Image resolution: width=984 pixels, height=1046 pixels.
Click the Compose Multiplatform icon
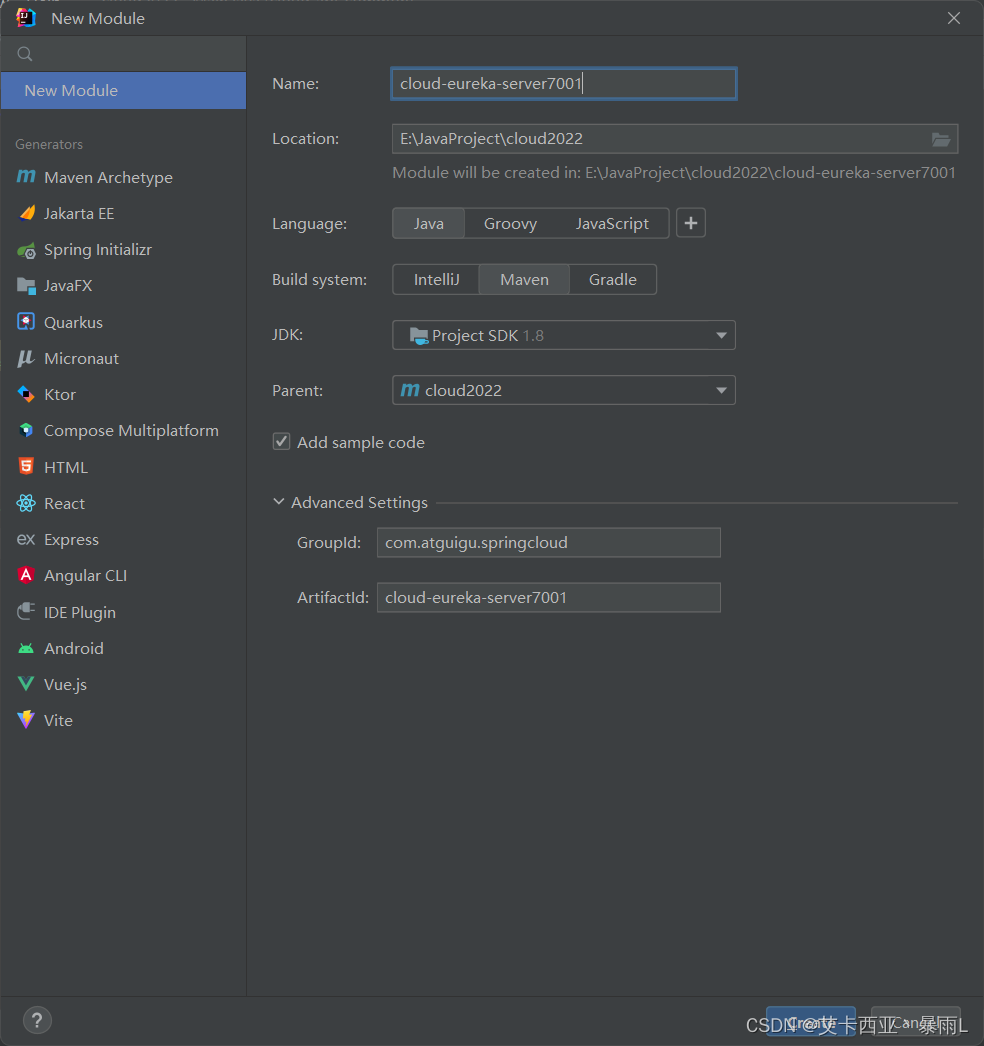click(x=26, y=430)
